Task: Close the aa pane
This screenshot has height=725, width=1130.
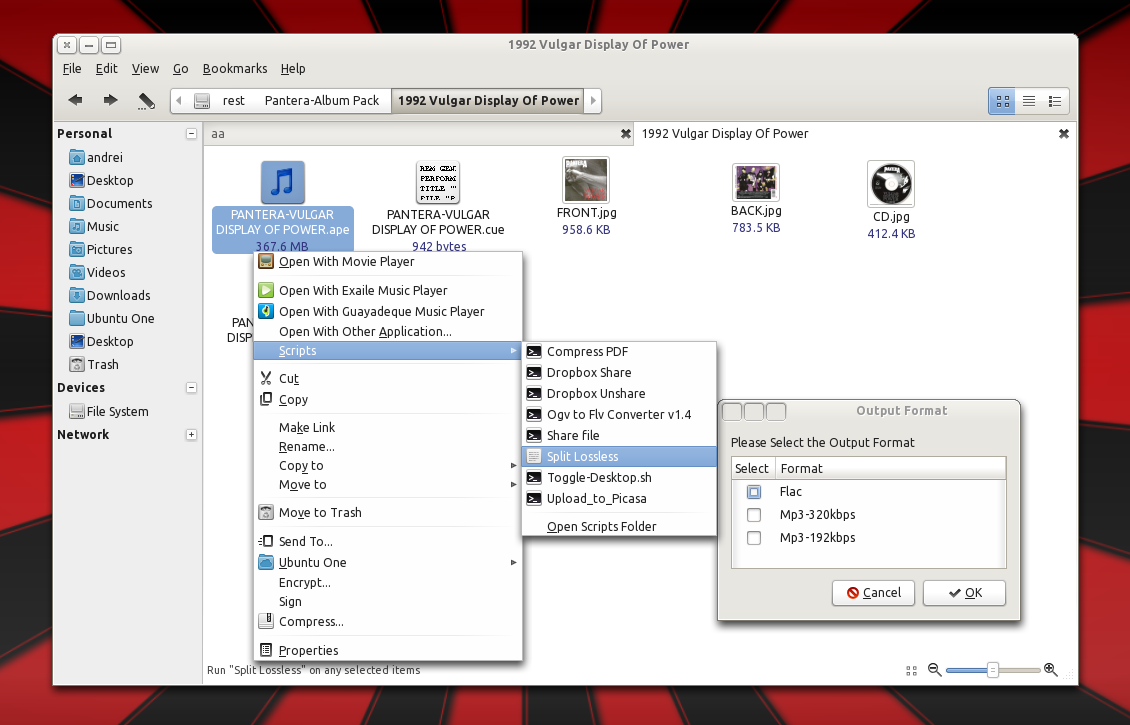Action: pos(626,133)
